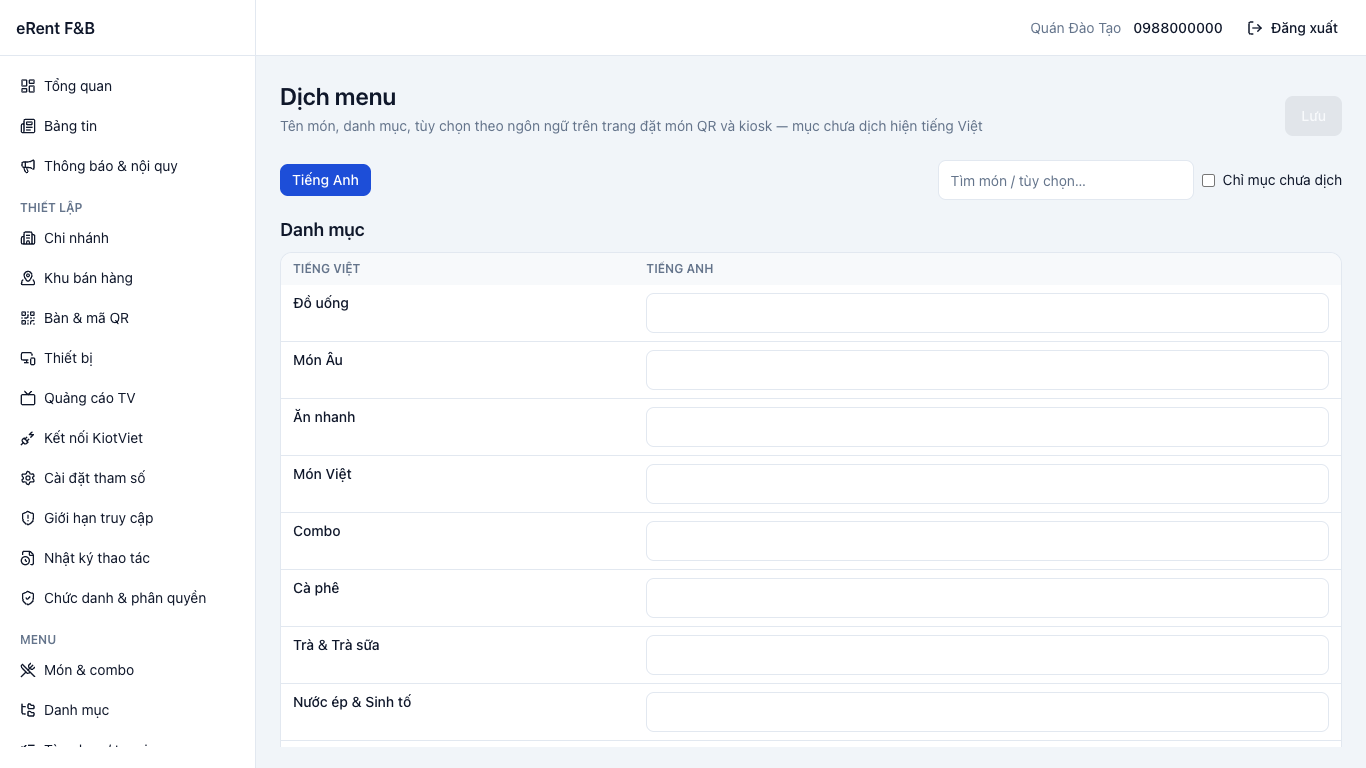Click the Nước ép & Sinh tố category name
1366x768 pixels.
pos(352,702)
